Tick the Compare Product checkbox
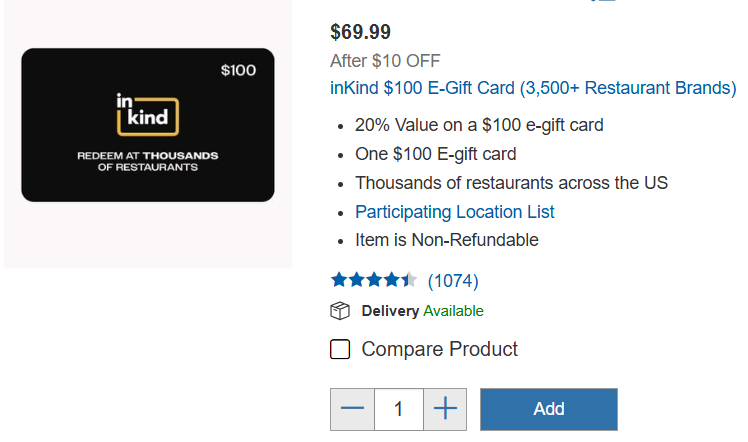 pos(340,349)
